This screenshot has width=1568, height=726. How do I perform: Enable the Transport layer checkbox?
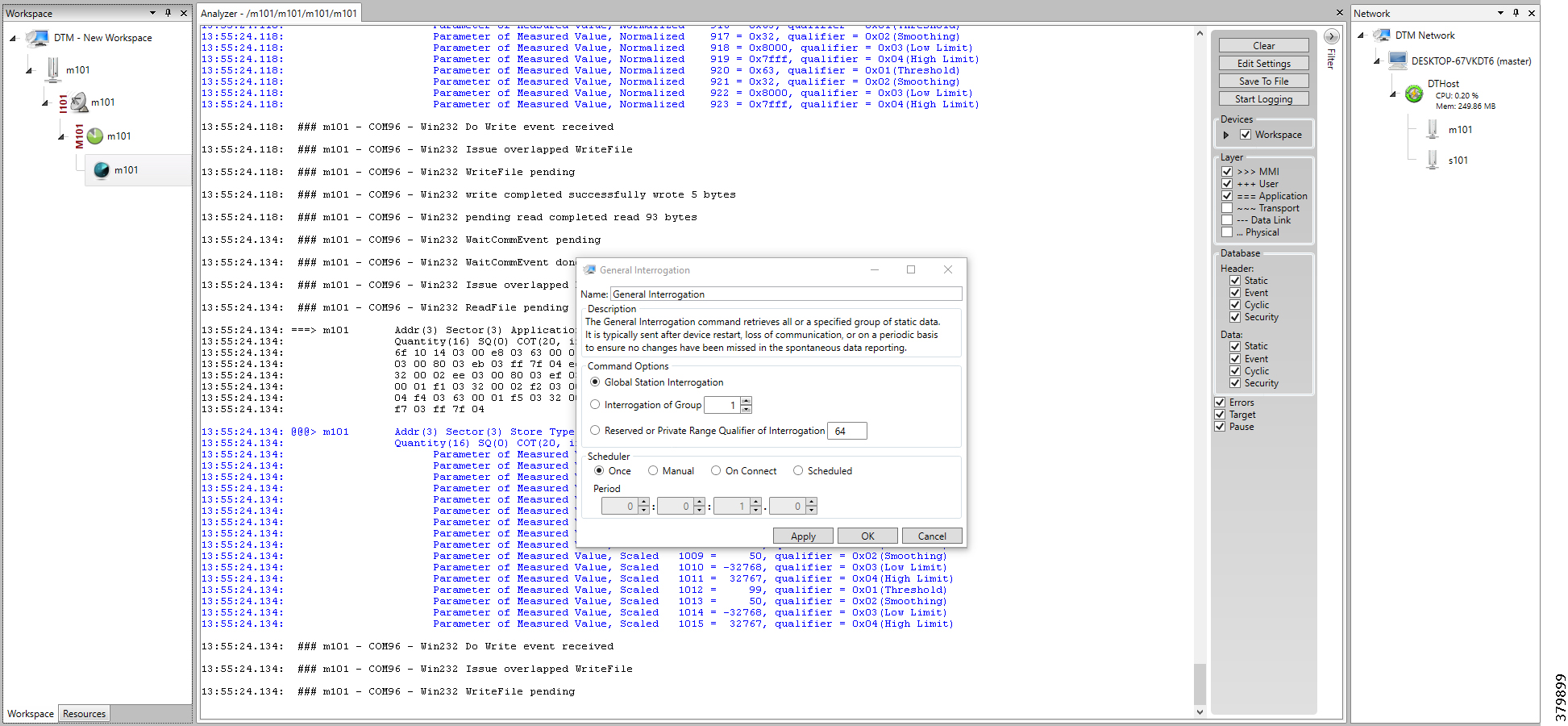click(x=1227, y=208)
